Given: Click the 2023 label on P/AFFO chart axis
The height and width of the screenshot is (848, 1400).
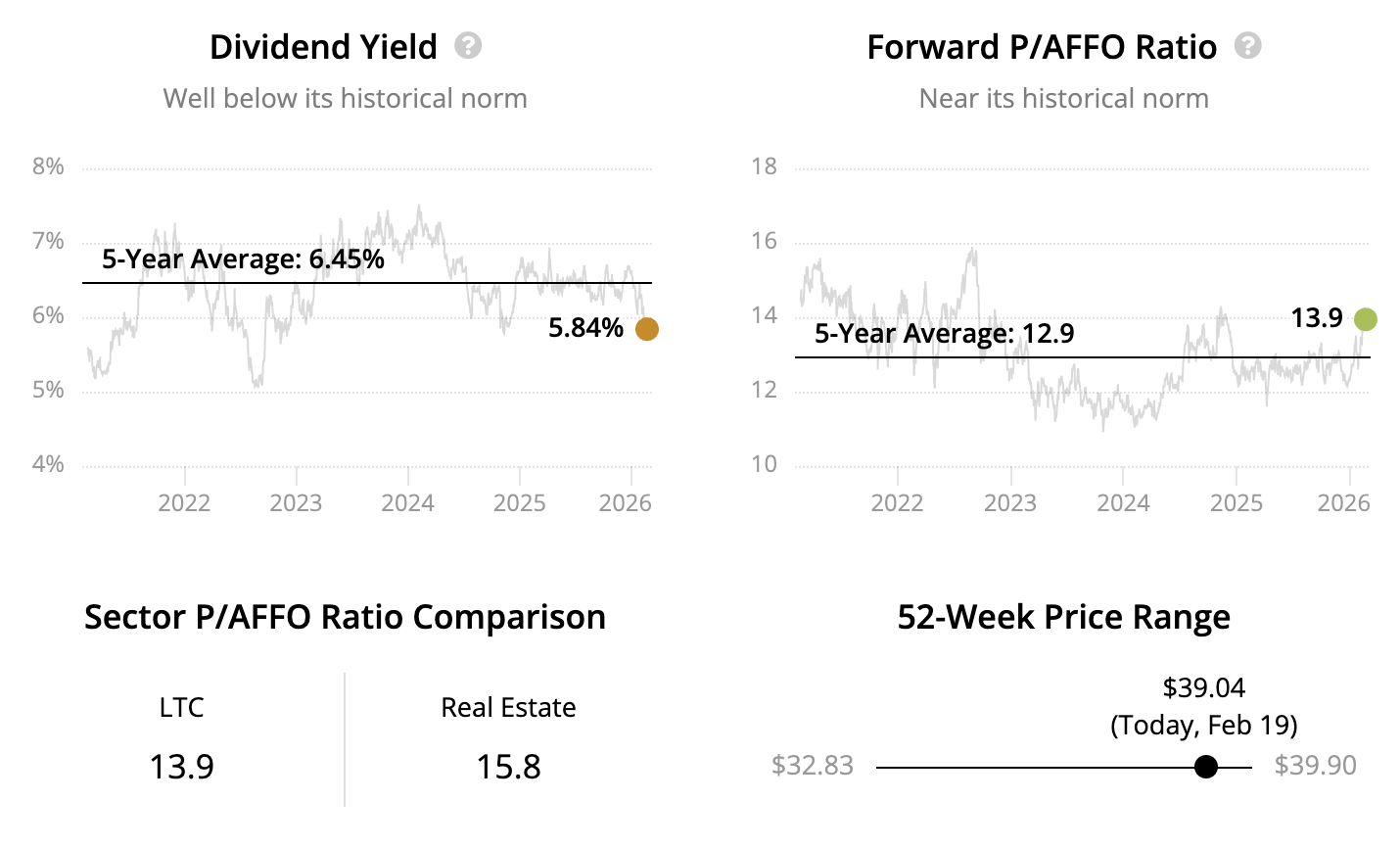Looking at the screenshot, I should (1009, 503).
